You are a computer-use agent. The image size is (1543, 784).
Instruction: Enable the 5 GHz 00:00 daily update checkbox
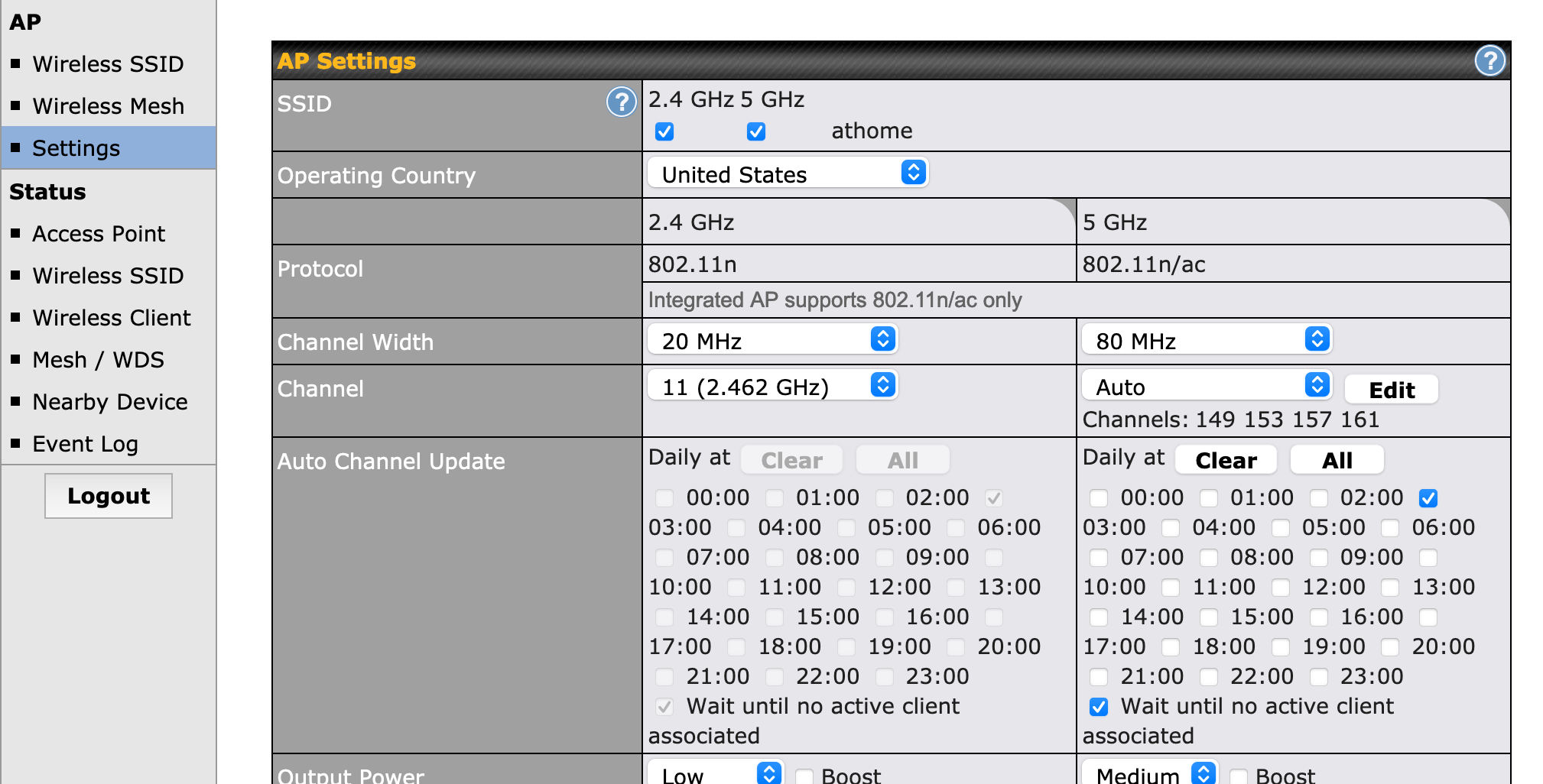1099,498
